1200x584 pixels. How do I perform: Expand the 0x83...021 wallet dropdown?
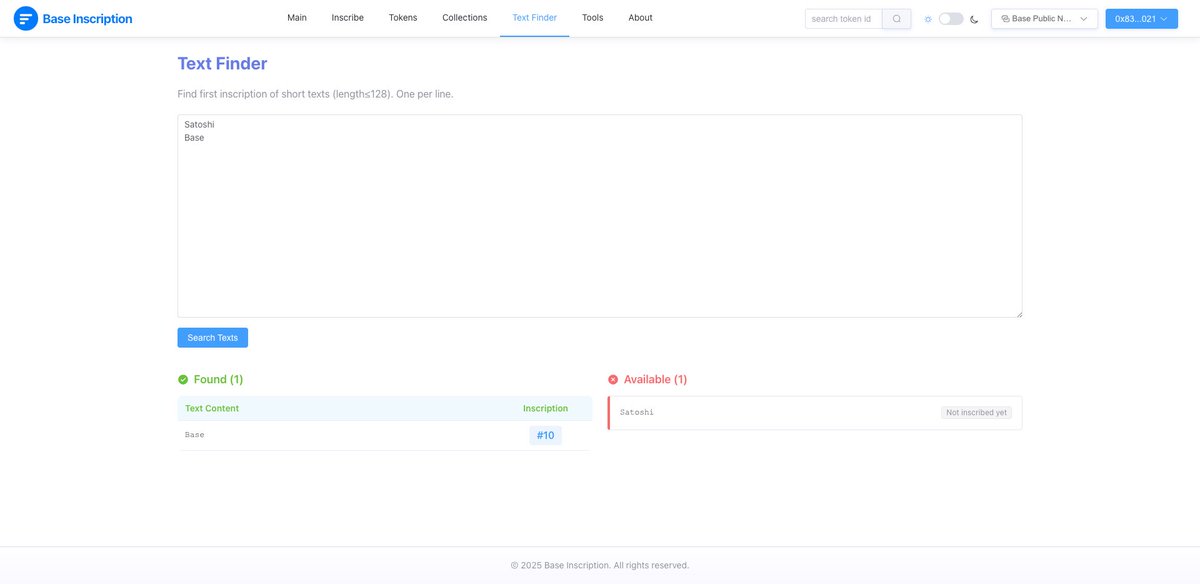coord(1141,19)
